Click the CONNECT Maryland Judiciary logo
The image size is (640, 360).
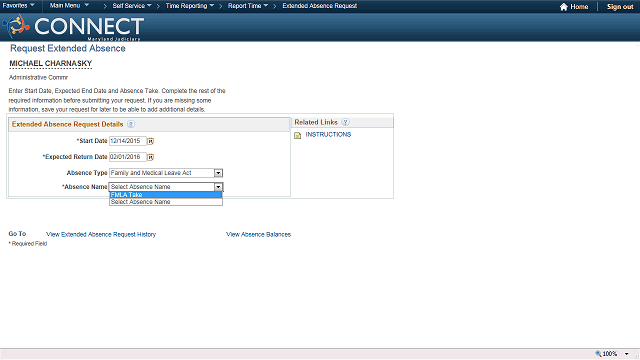[x=73, y=27]
